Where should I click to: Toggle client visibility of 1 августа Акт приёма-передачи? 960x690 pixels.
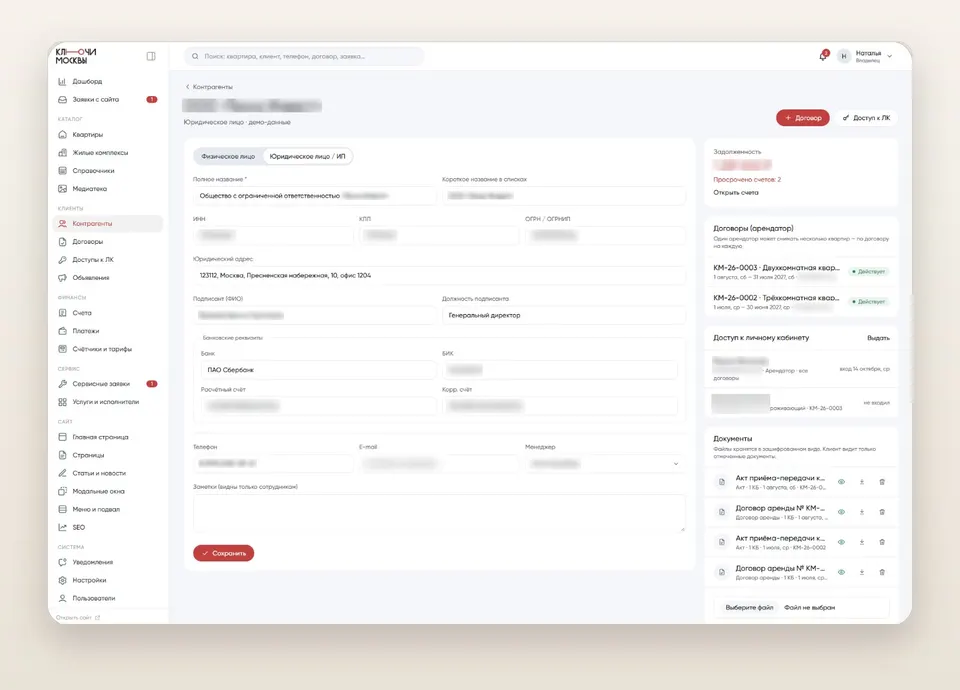(x=841, y=482)
